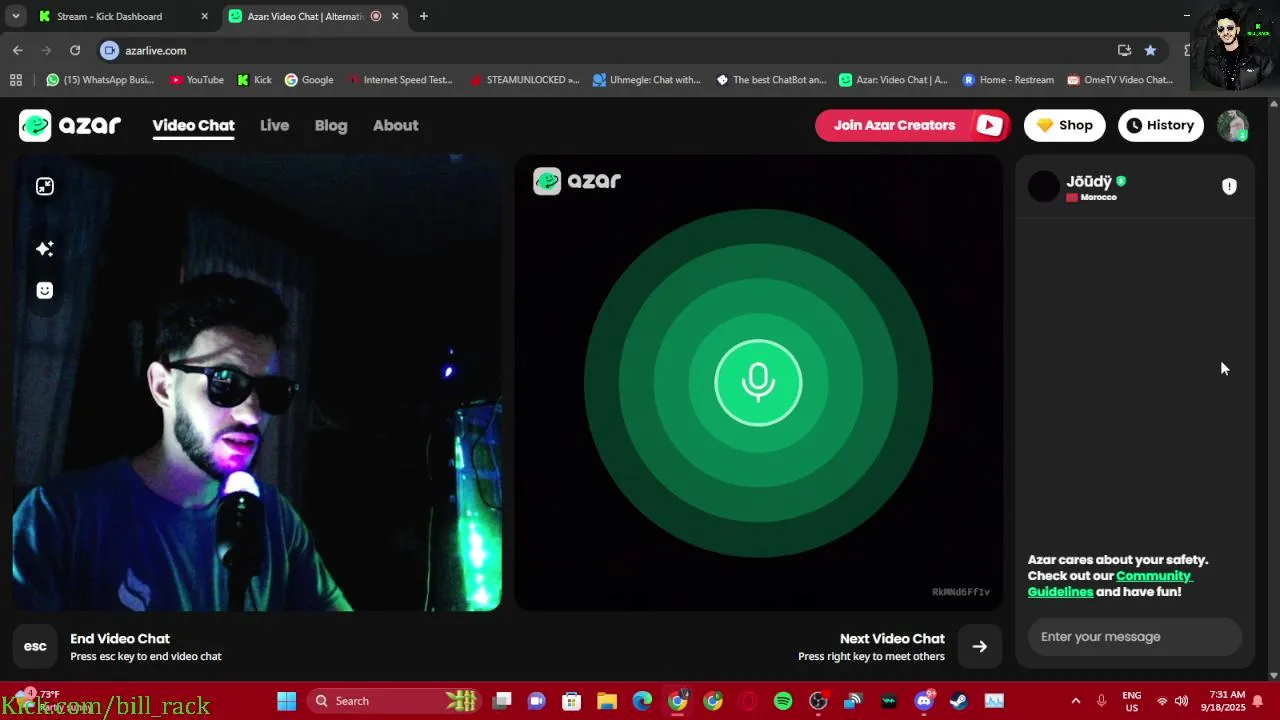Launch Microsoft Edge from taskbar
The image size is (1280, 720).
click(642, 701)
